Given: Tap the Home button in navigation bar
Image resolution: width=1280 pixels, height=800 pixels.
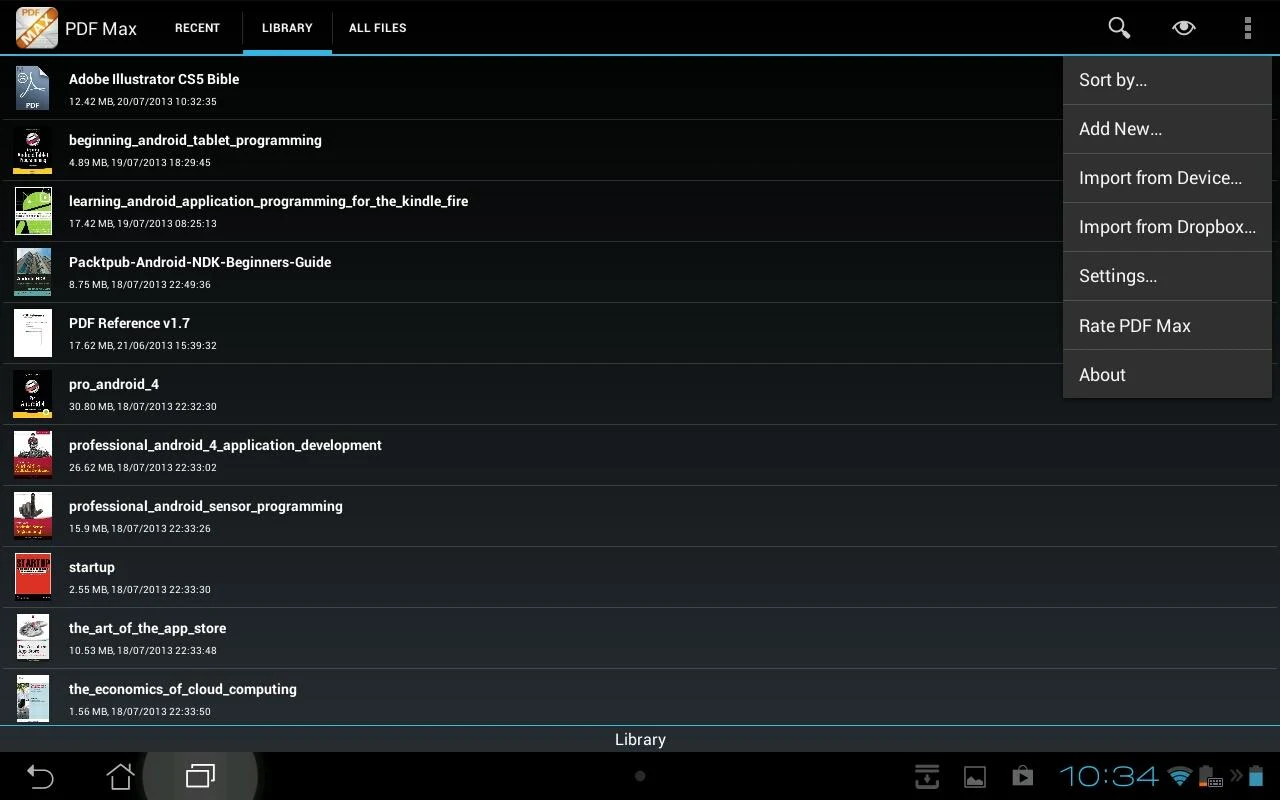Looking at the screenshot, I should [x=119, y=775].
